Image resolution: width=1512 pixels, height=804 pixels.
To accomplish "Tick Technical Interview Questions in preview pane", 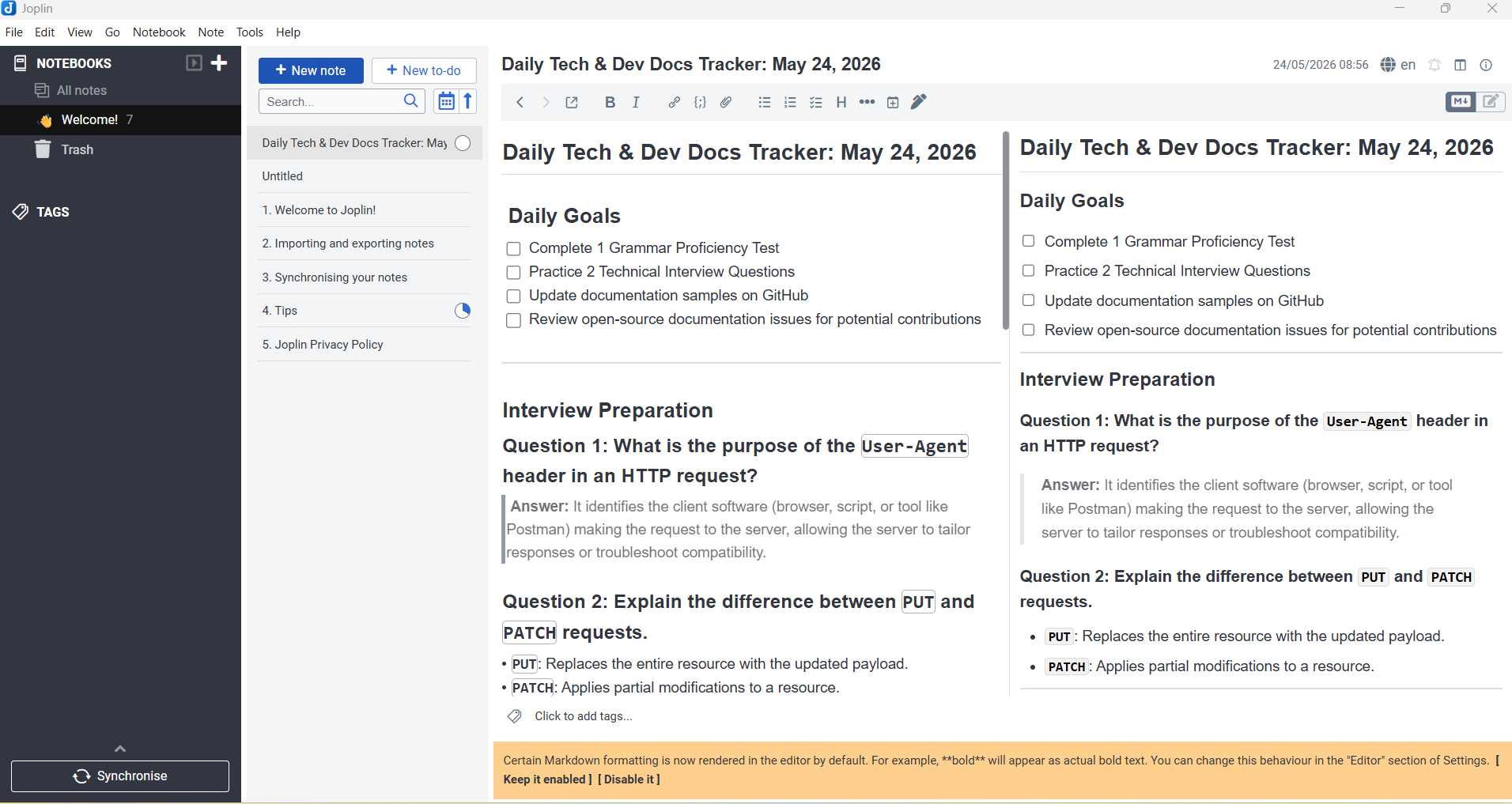I will (1028, 270).
